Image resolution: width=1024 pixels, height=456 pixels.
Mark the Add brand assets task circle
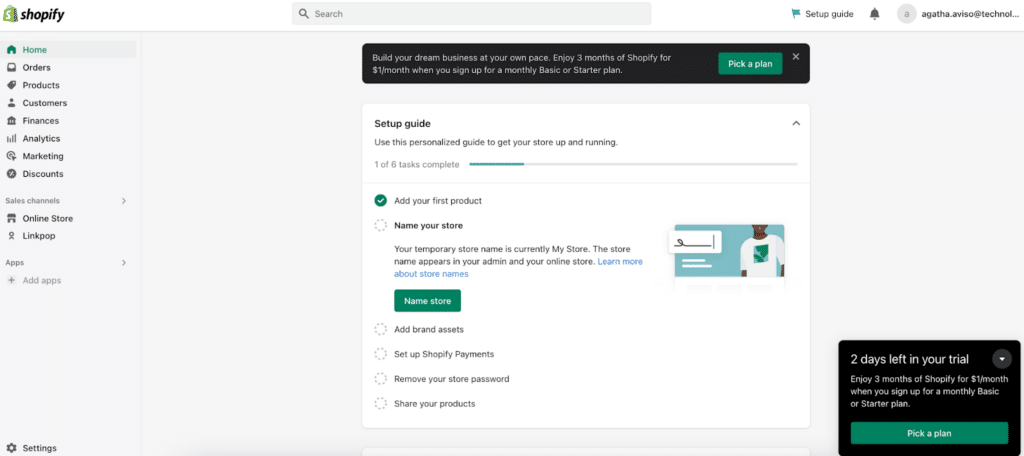click(x=381, y=329)
